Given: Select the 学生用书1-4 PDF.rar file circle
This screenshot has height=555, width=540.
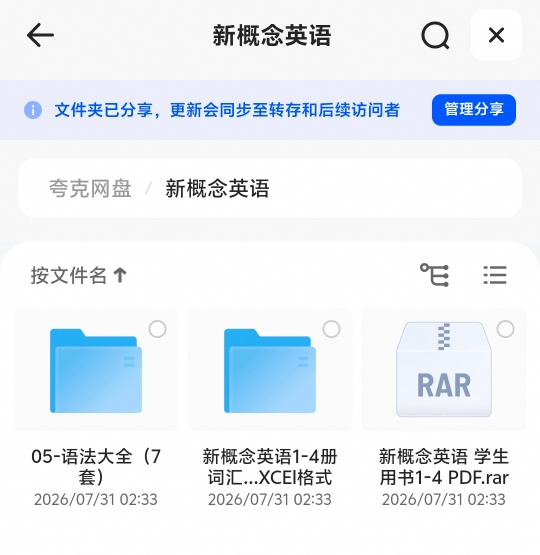Looking at the screenshot, I should point(505,329).
